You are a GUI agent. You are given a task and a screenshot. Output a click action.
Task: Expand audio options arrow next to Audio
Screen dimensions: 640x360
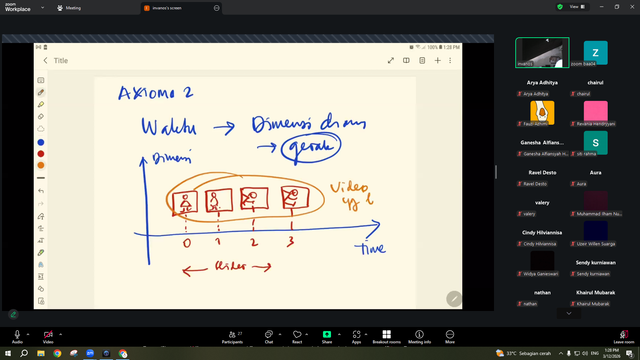tap(28, 334)
